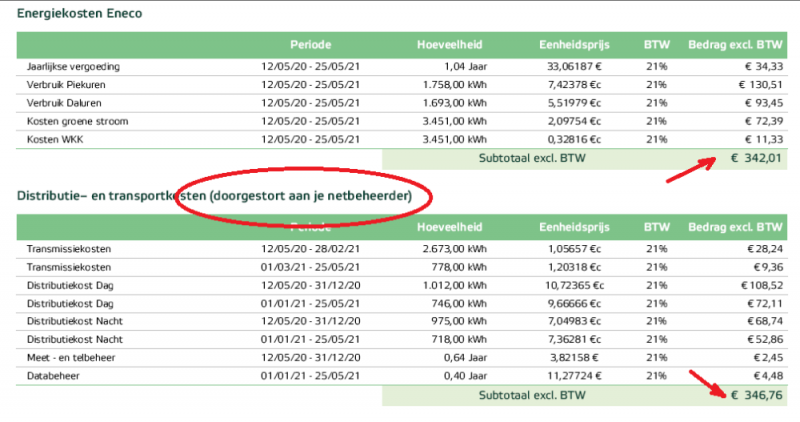Click the 'Databeheer' row label
This screenshot has width=800, height=422.
coord(52,375)
